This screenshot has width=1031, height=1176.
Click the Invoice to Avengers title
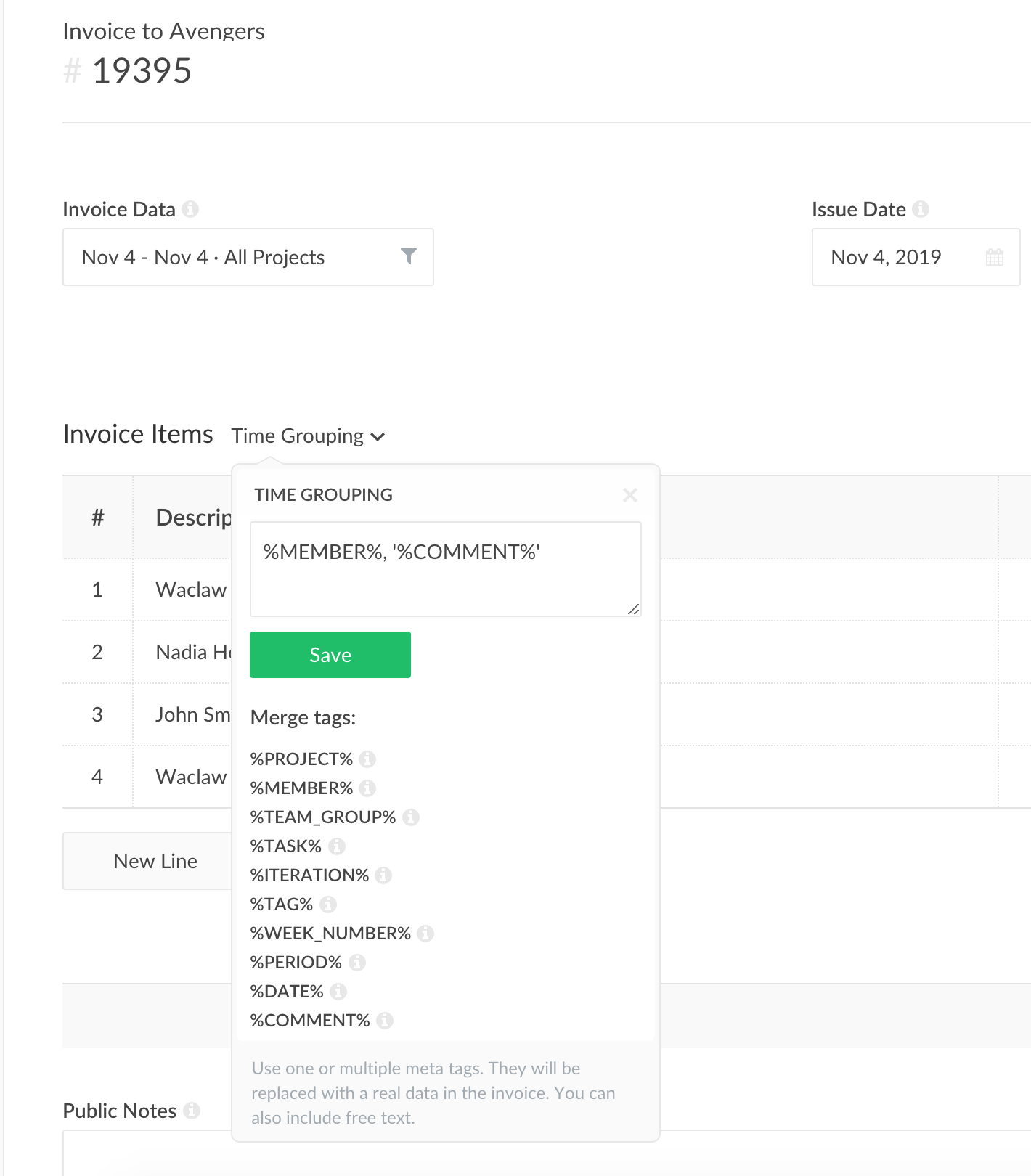click(x=163, y=31)
